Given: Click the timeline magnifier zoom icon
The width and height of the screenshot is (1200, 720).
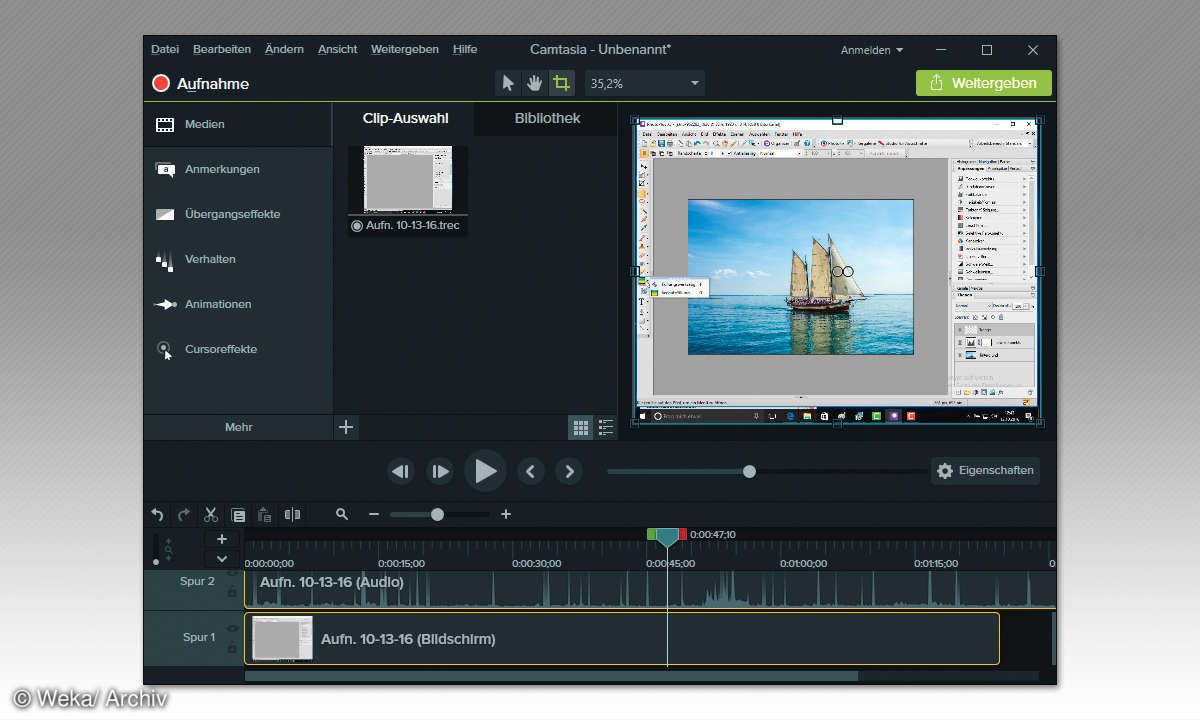Looking at the screenshot, I should pyautogui.click(x=342, y=514).
